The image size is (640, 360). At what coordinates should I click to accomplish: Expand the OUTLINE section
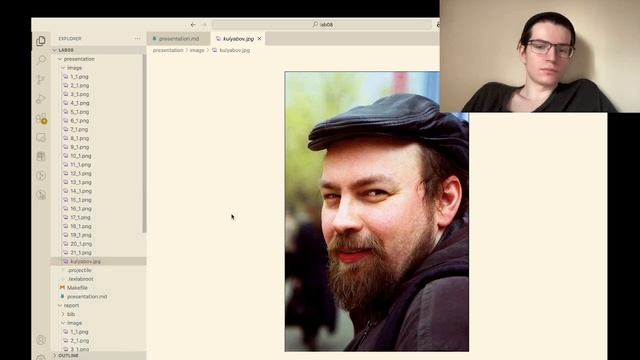[98, 356]
